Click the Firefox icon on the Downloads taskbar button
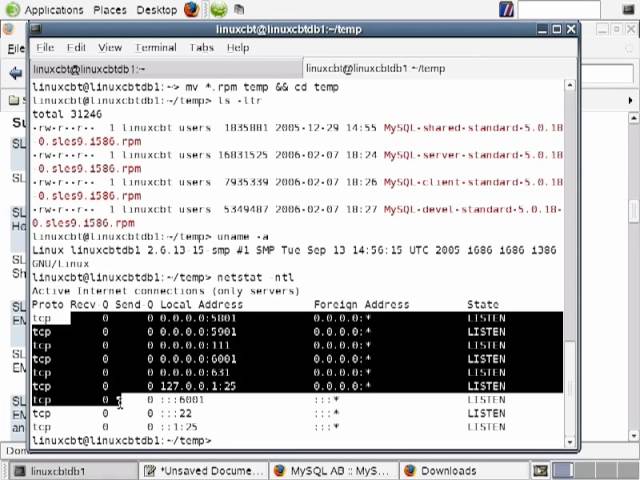640x480 pixels. pos(410,471)
